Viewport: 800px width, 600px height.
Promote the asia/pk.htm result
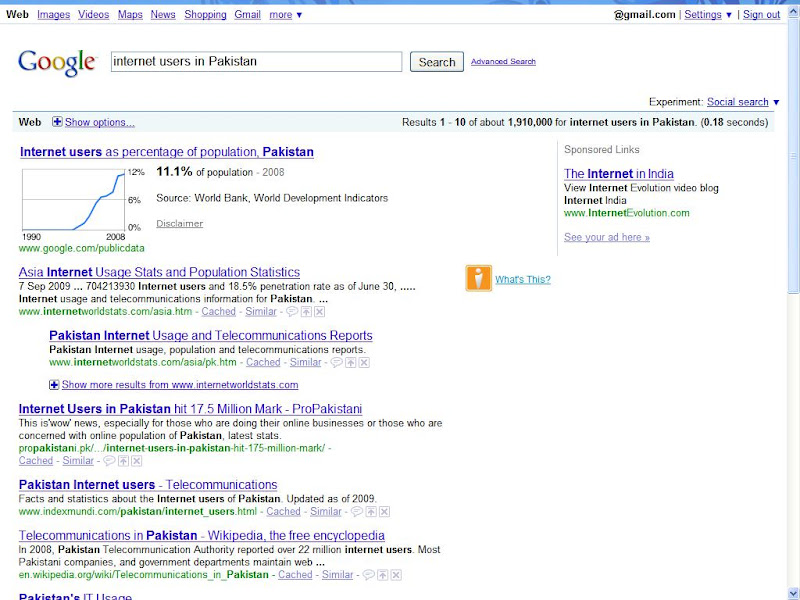pos(351,362)
